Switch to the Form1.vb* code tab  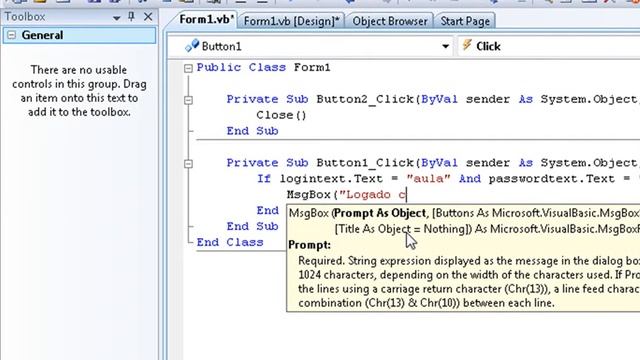coord(206,20)
